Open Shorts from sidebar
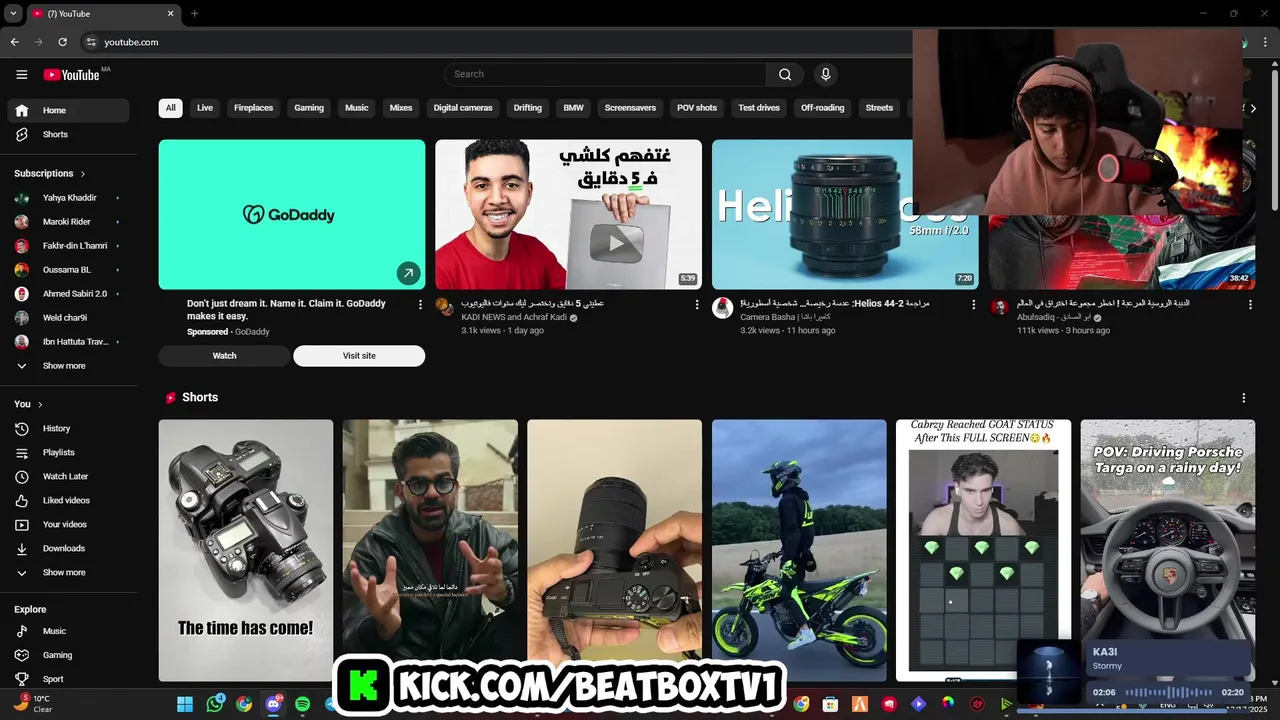Viewport: 1280px width, 720px height. pos(68,134)
